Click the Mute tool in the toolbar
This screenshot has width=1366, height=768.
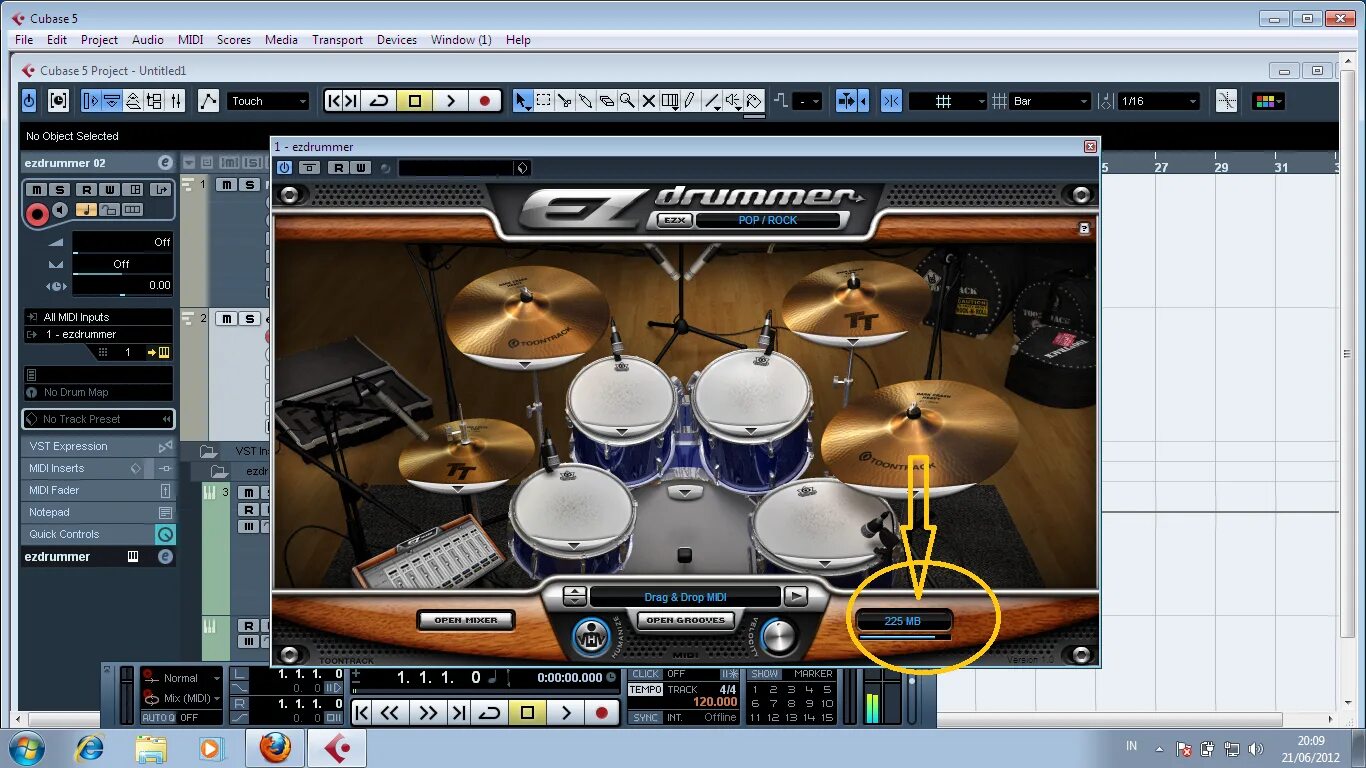click(649, 100)
